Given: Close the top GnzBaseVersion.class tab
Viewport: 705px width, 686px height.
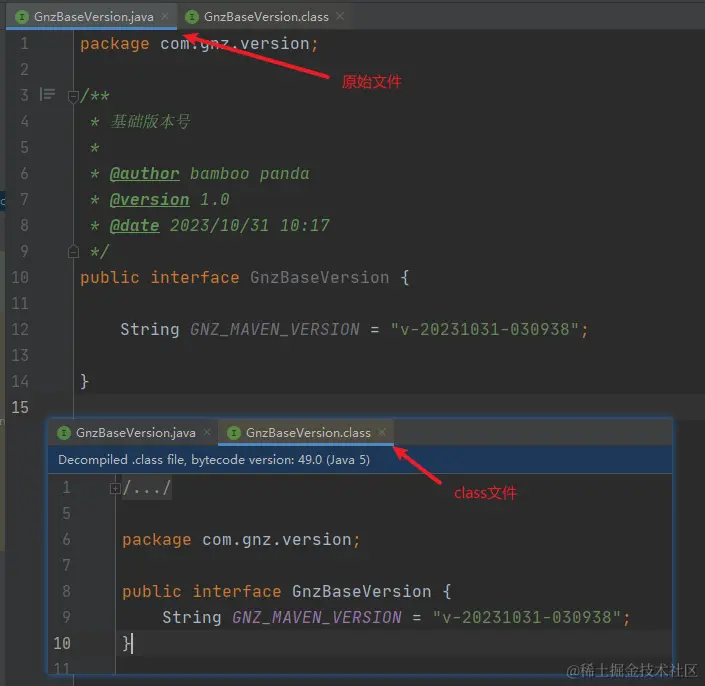Looking at the screenshot, I should coord(340,16).
